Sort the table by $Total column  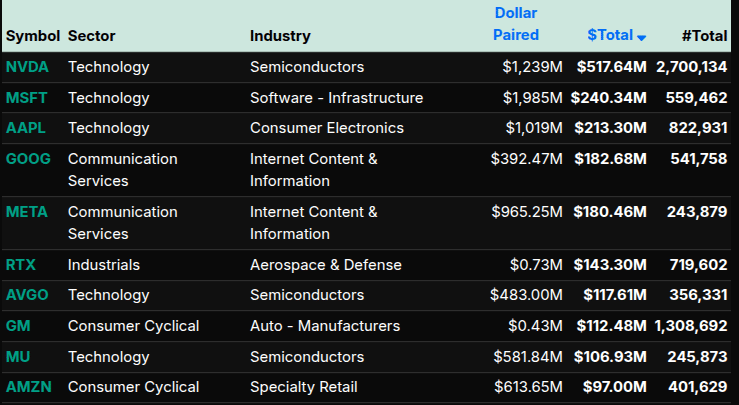click(610, 35)
